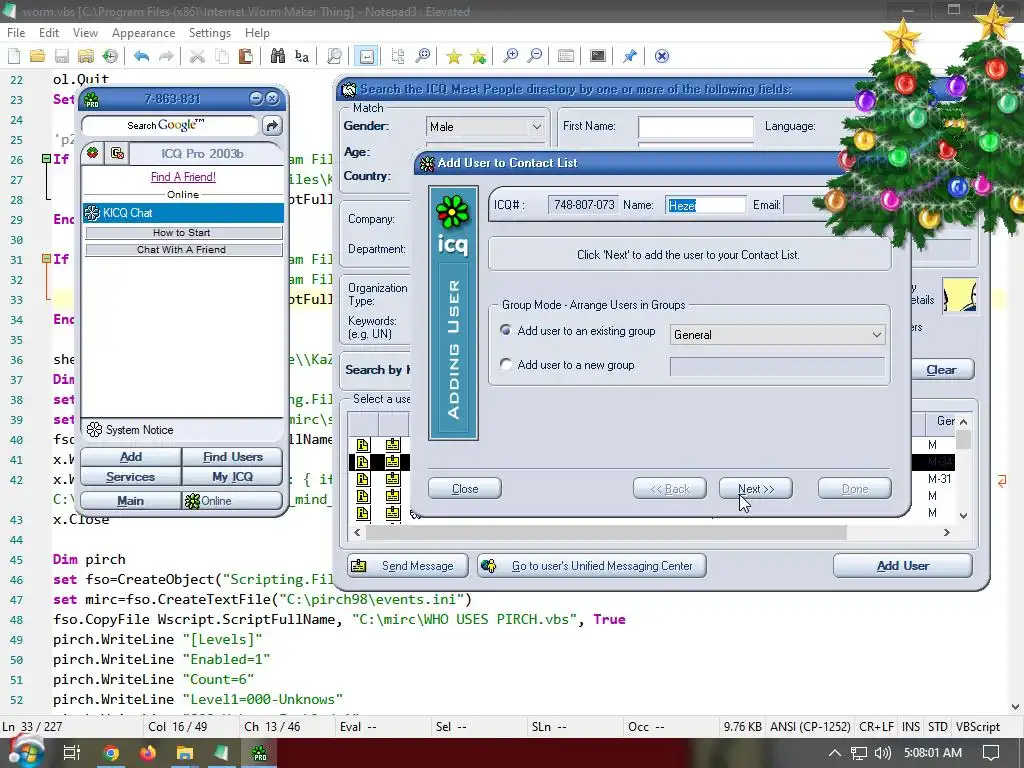
Task: Click the VBScript status bar entry
Action: tap(978, 727)
